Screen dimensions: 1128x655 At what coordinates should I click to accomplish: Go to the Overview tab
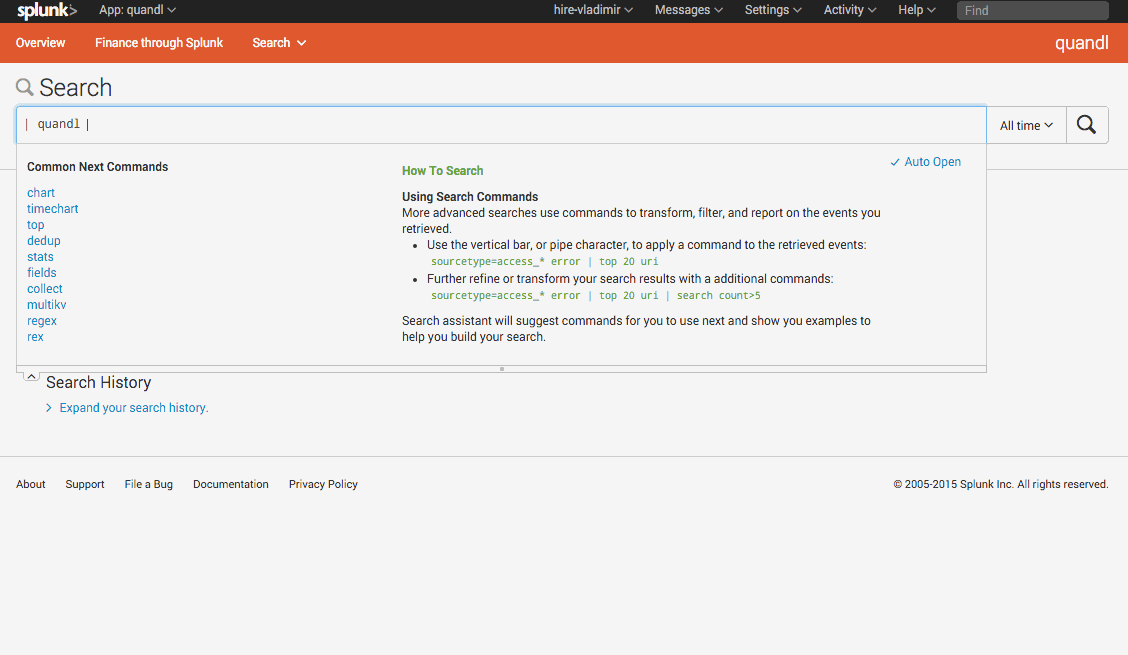coord(40,43)
